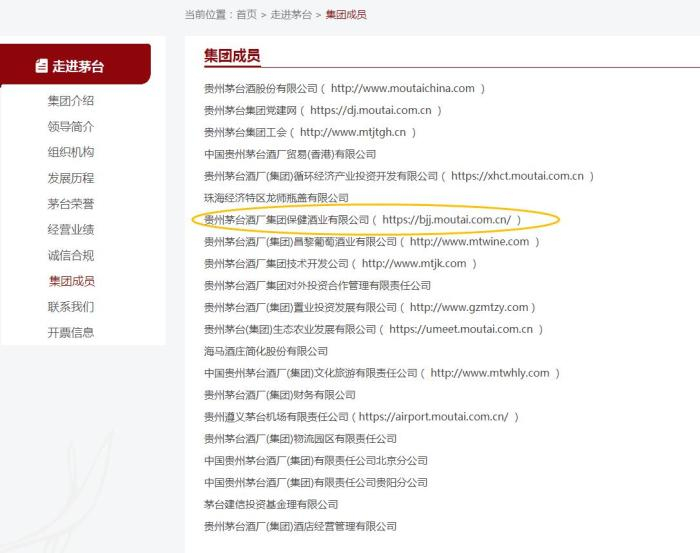Click 贵州茅台酒厂(集团)物流园区有限责任公司 entry
This screenshot has height=553, width=700.
(x=300, y=439)
